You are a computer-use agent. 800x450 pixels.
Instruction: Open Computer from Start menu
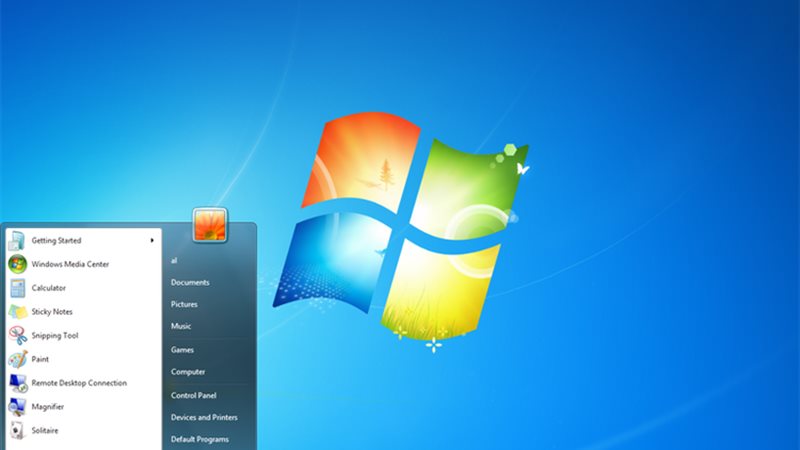click(188, 372)
